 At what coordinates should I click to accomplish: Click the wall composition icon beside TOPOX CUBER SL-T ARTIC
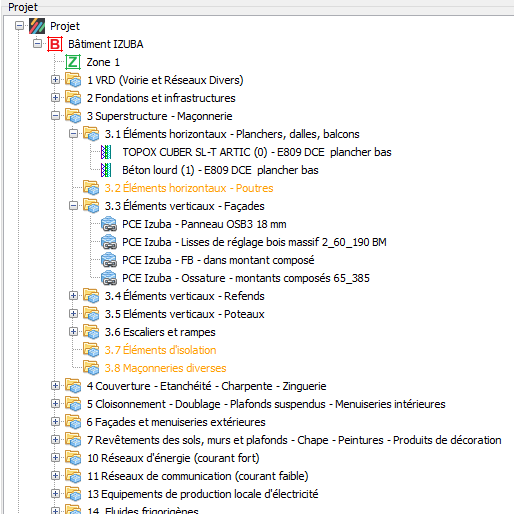coord(106,152)
